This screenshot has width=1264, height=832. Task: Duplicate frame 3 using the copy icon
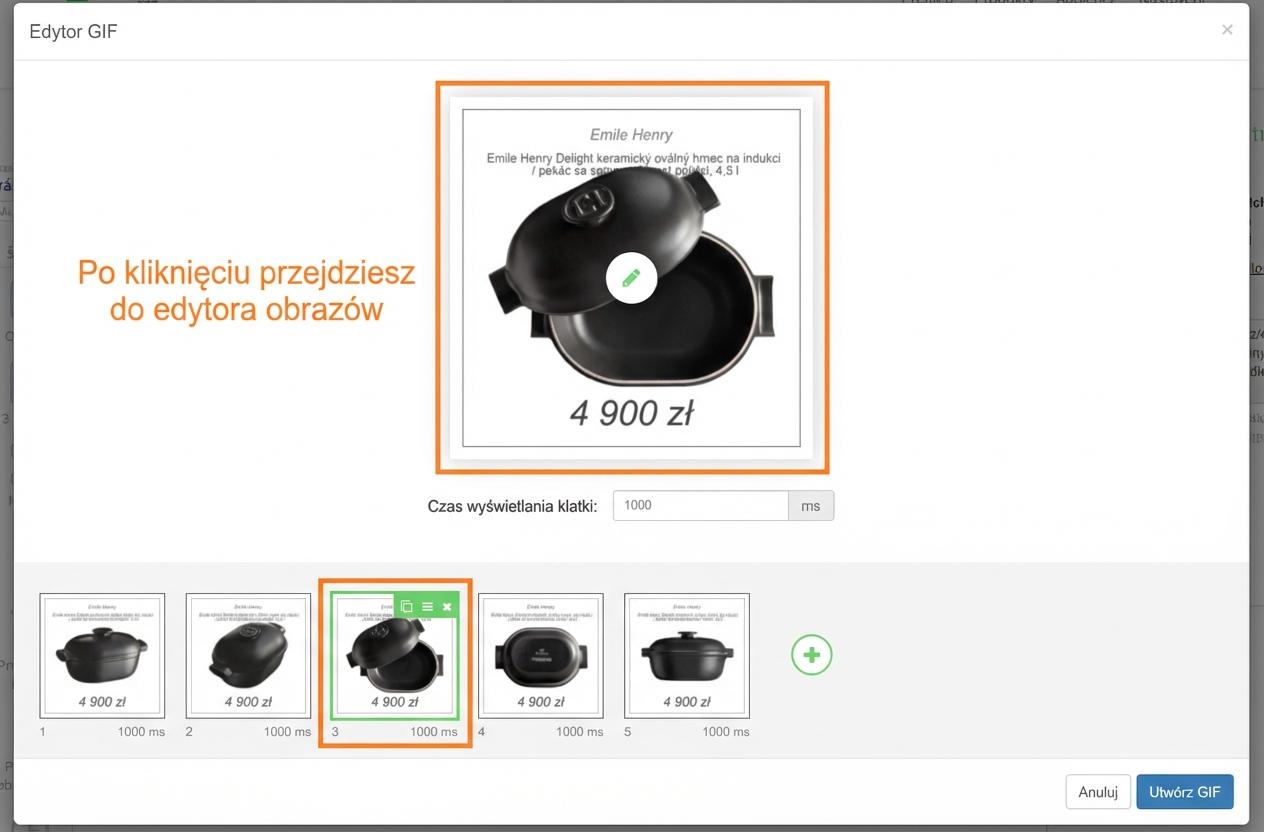pyautogui.click(x=406, y=606)
